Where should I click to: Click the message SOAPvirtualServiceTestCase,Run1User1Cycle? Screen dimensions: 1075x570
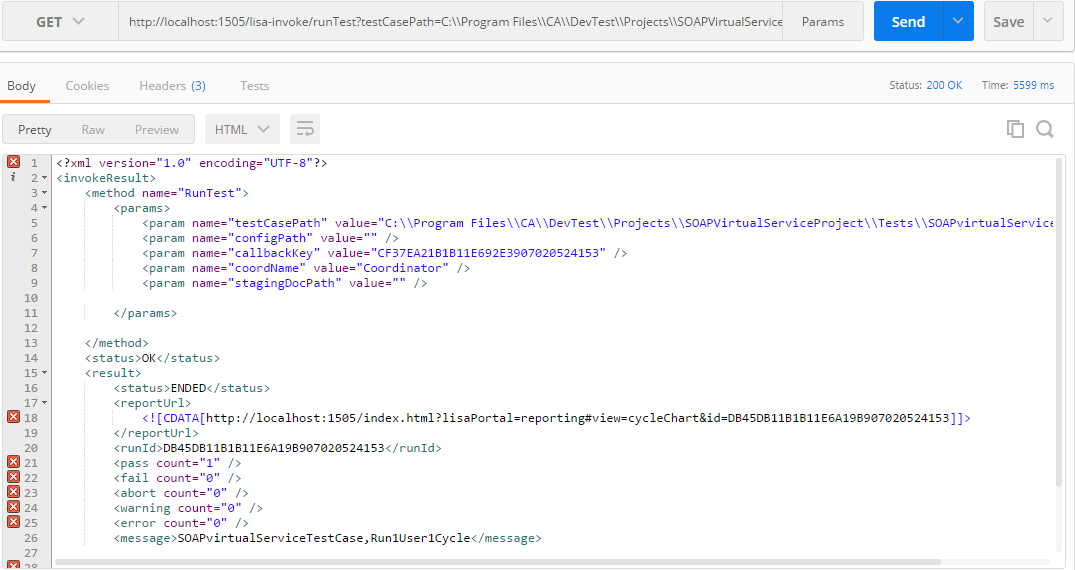[x=324, y=538]
